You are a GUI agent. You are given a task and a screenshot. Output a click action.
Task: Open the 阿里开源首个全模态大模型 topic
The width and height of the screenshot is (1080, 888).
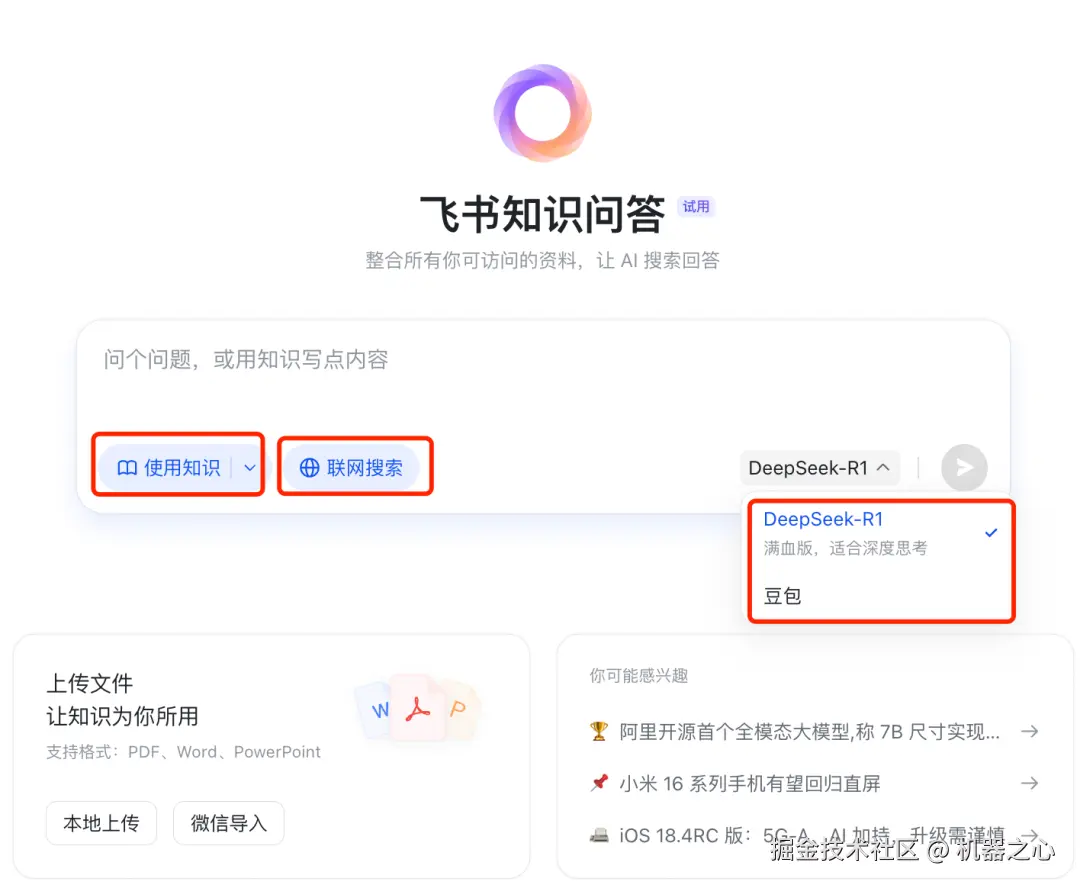(x=814, y=731)
